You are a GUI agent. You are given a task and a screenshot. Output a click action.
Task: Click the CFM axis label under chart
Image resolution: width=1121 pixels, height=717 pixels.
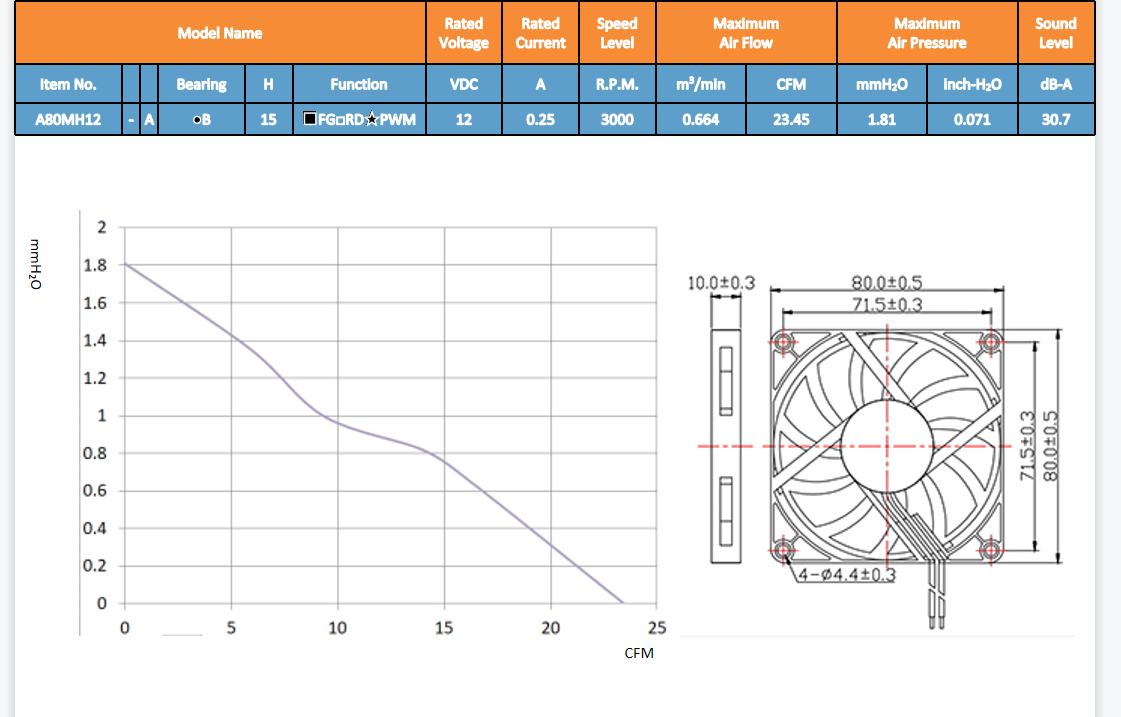click(x=638, y=653)
